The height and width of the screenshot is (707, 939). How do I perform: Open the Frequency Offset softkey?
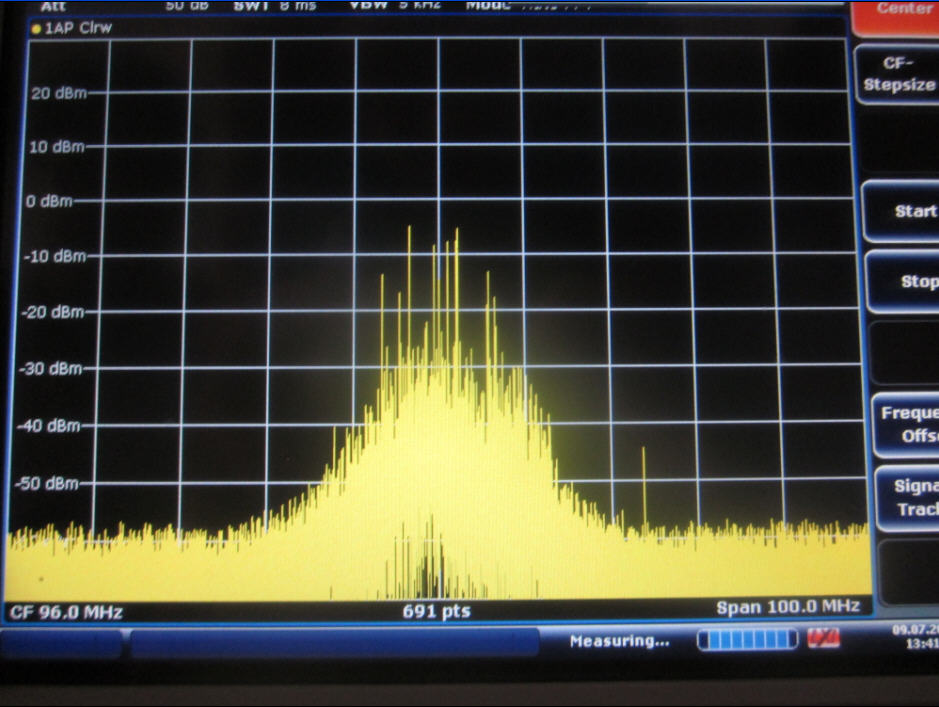pyautogui.click(x=907, y=424)
